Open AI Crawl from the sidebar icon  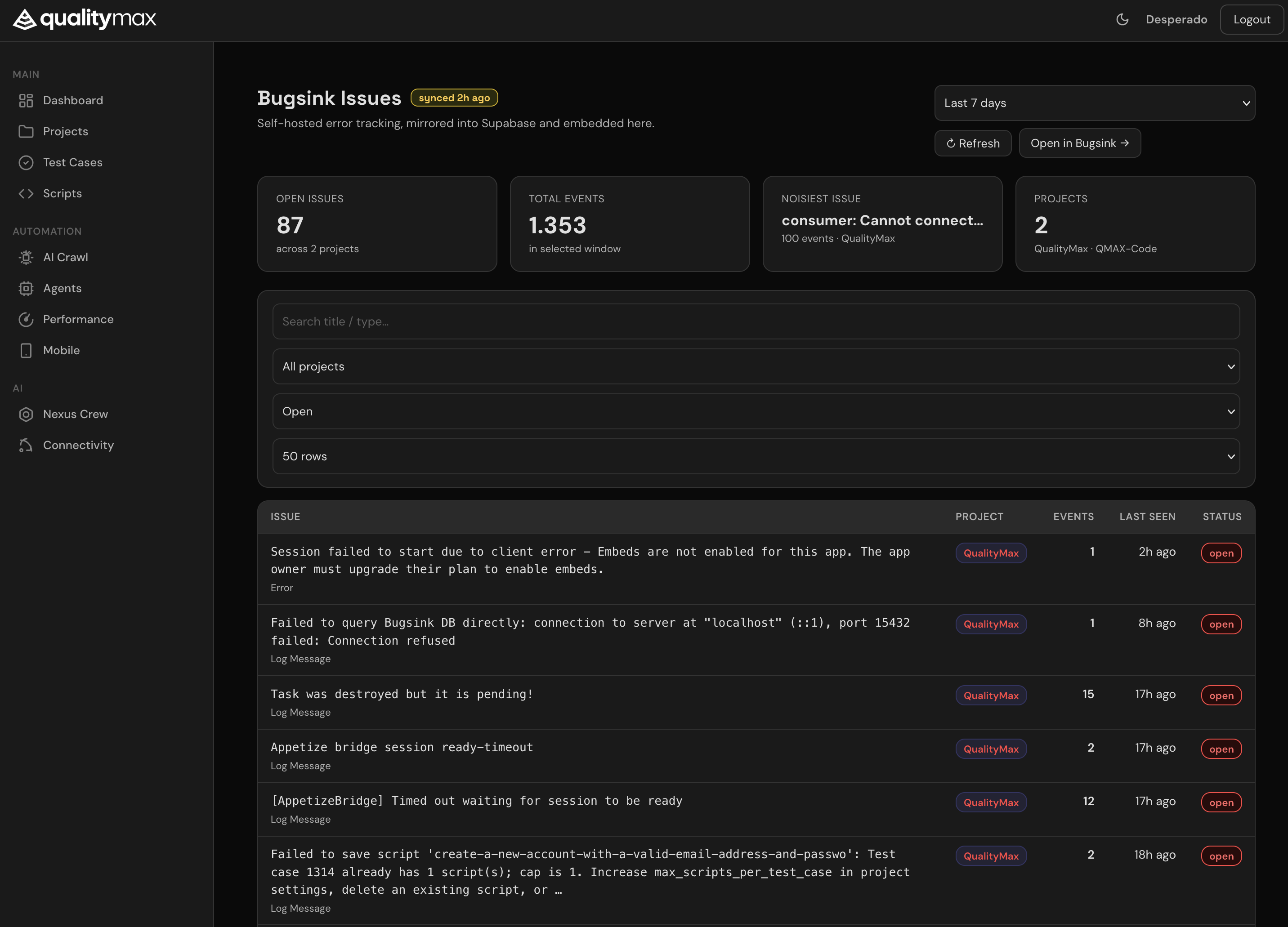(26, 257)
